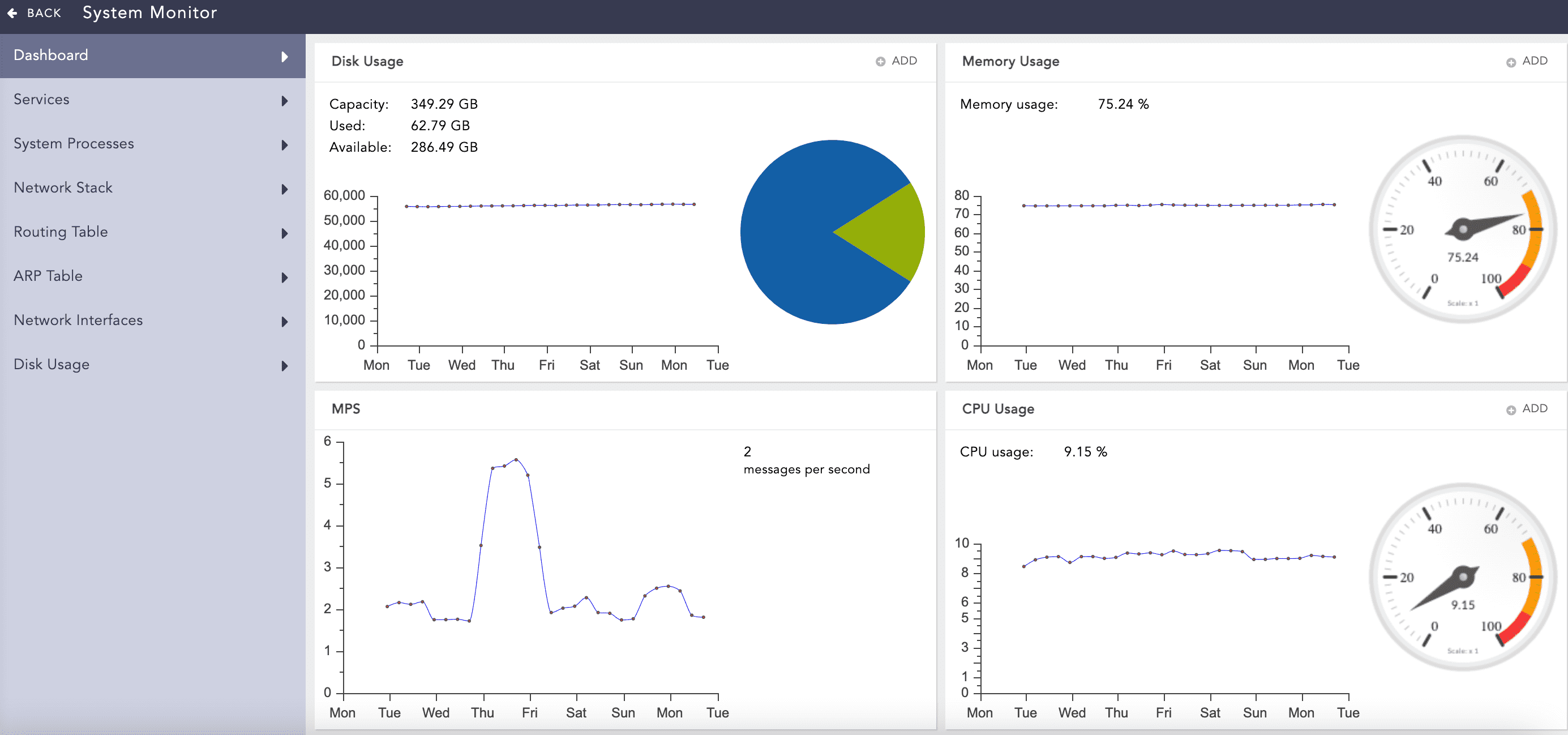Expand the Routing Table arrow
Screen dimensions: 1568x735
click(284, 233)
